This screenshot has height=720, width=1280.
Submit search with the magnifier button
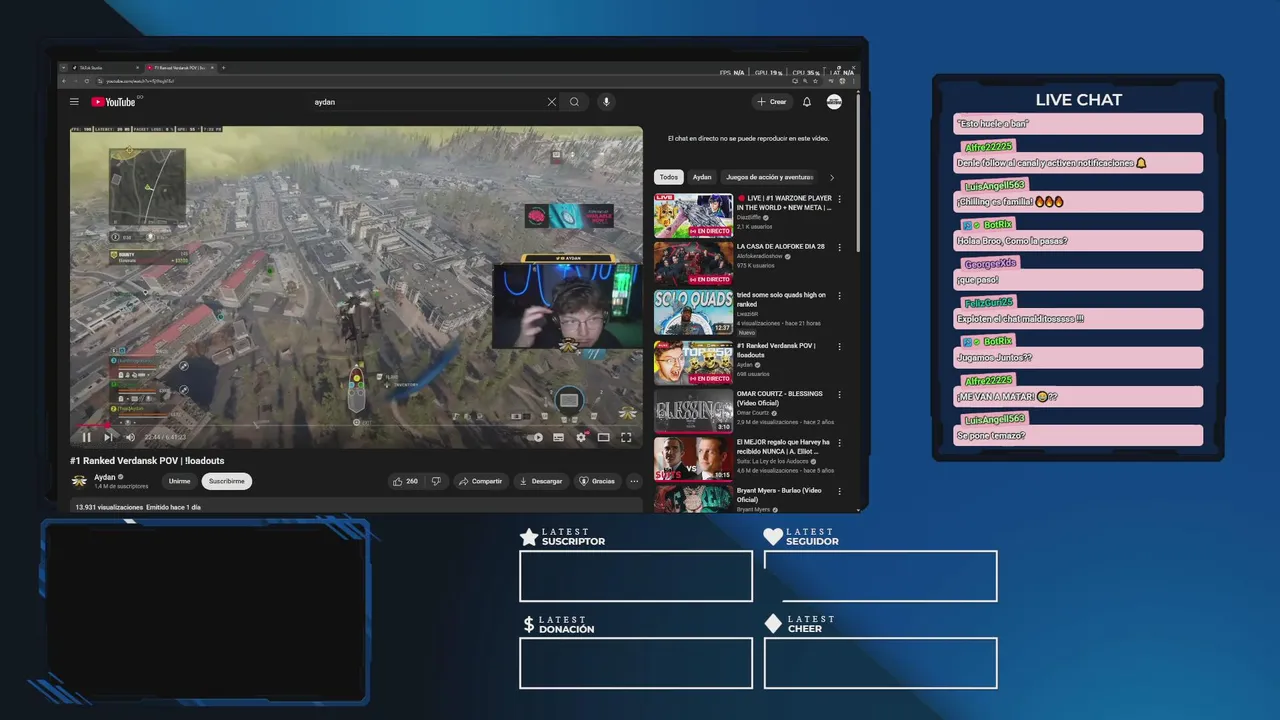coord(575,102)
